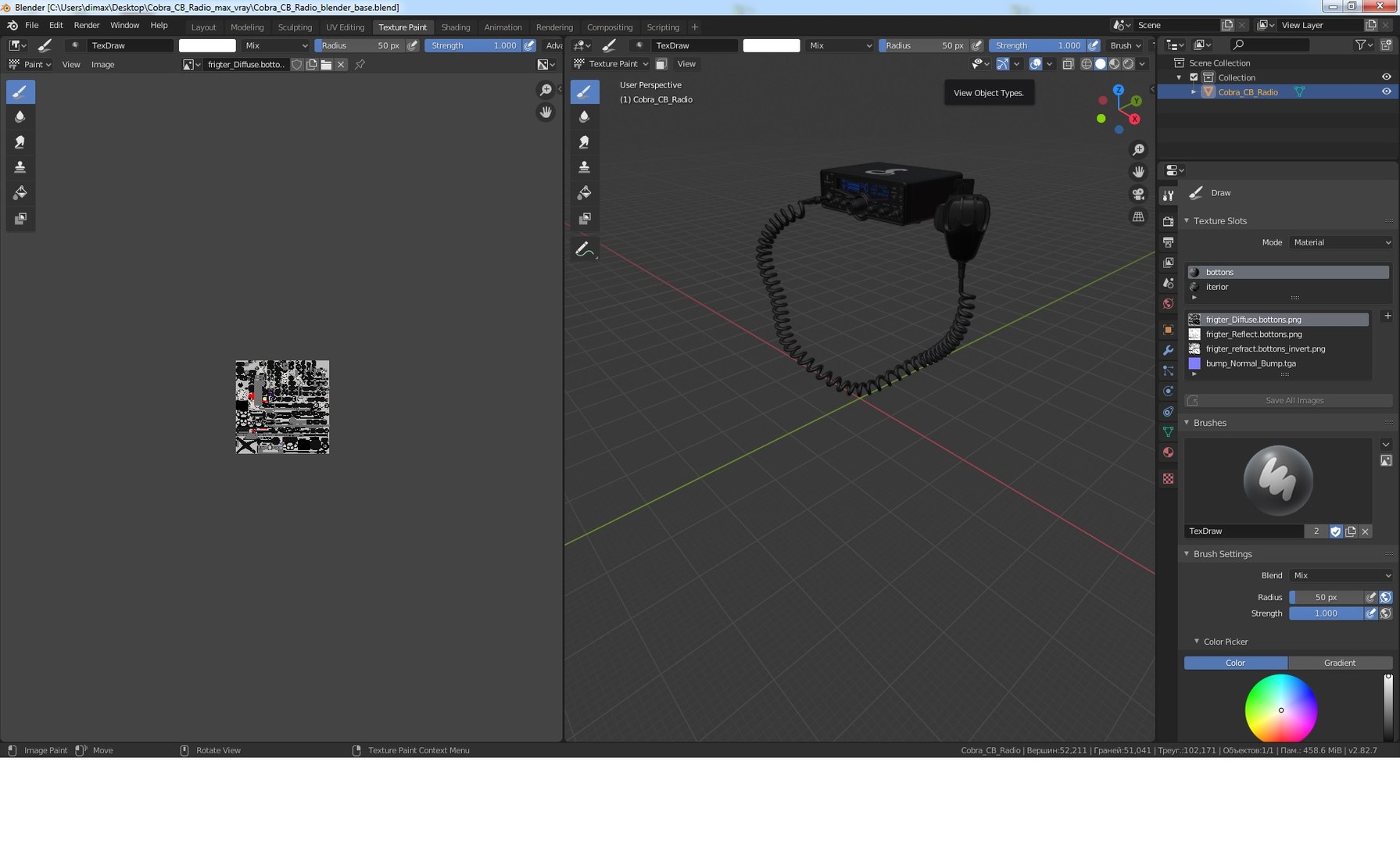Toggle Collection exclude checkbox in outliner

point(1194,77)
